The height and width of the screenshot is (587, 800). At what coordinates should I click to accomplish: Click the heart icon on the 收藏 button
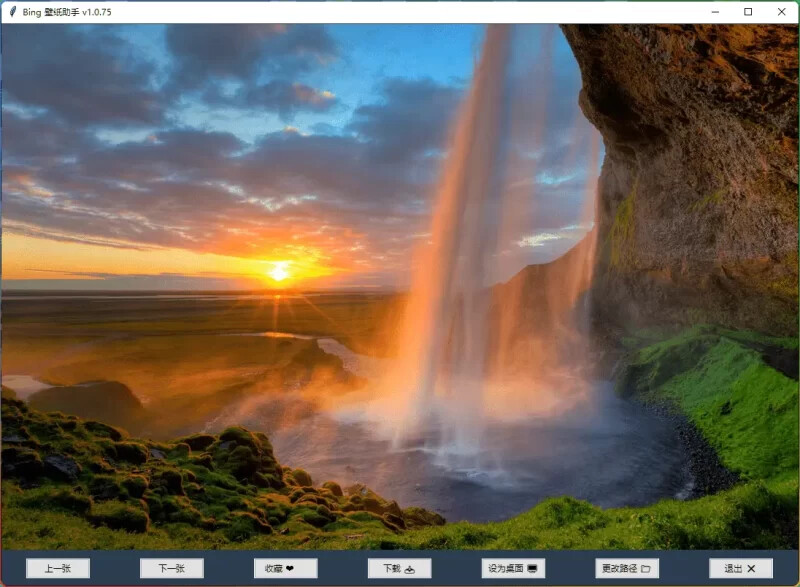click(x=290, y=569)
